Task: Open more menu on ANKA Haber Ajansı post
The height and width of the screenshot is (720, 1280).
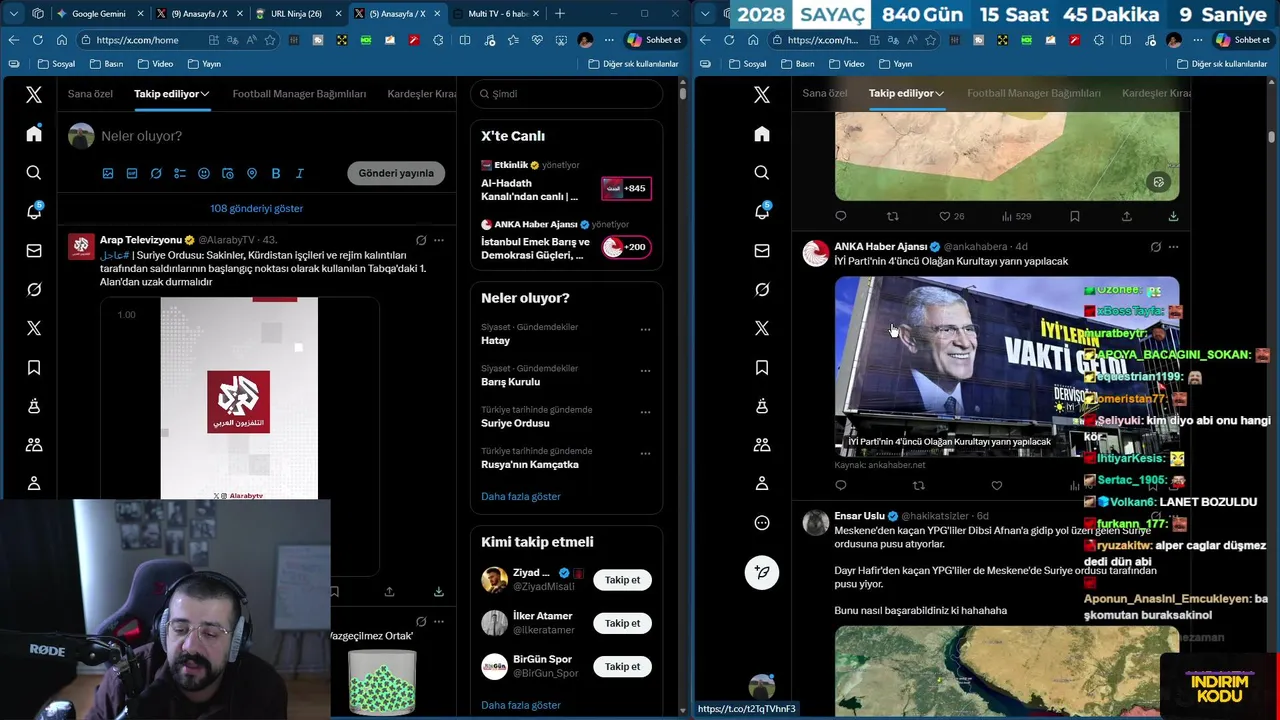Action: tap(1173, 247)
